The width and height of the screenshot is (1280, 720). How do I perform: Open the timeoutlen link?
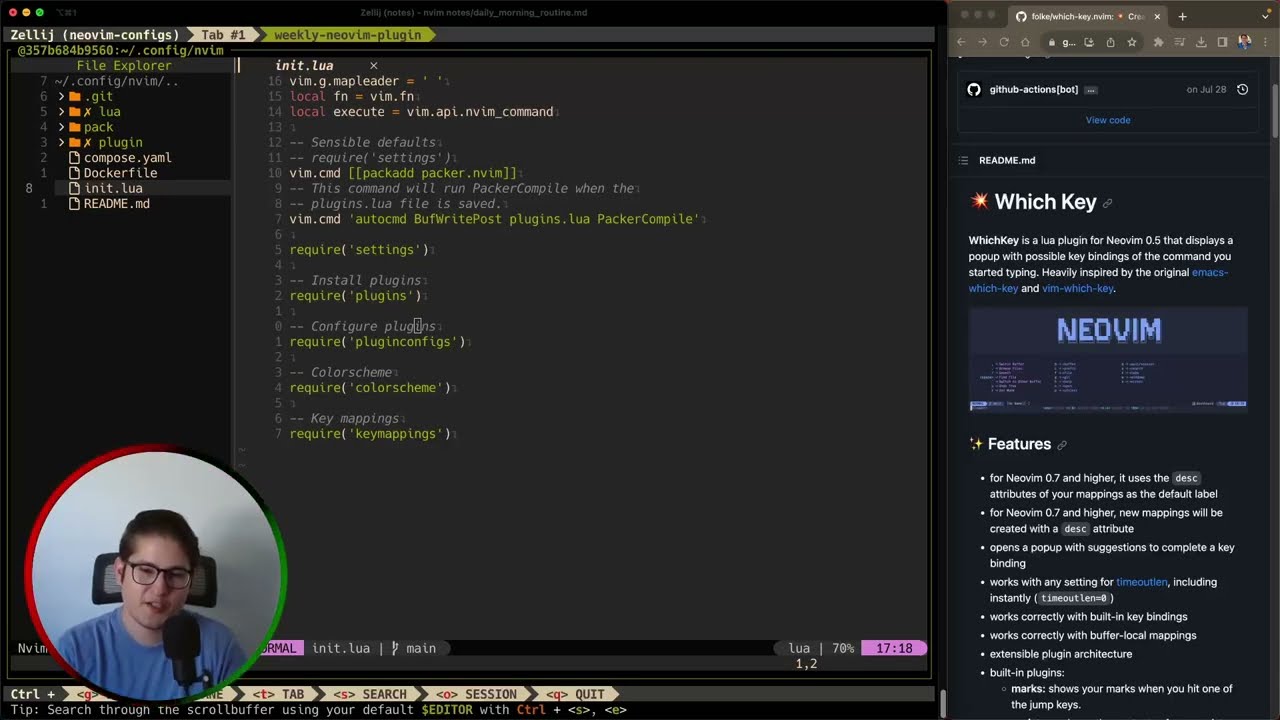(1141, 582)
